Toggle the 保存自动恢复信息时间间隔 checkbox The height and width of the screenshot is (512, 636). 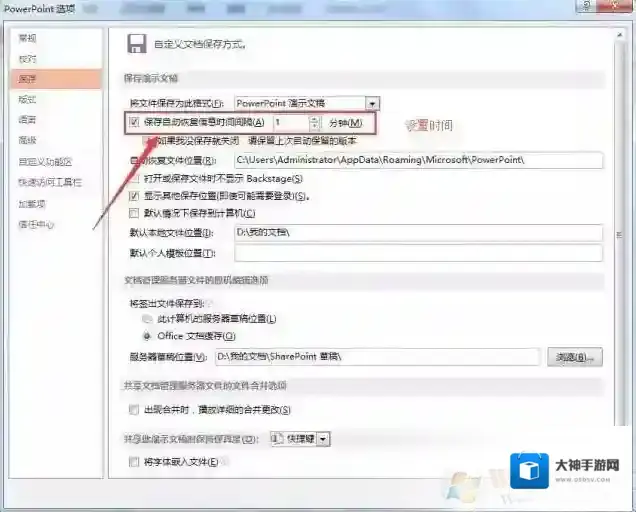[x=134, y=122]
